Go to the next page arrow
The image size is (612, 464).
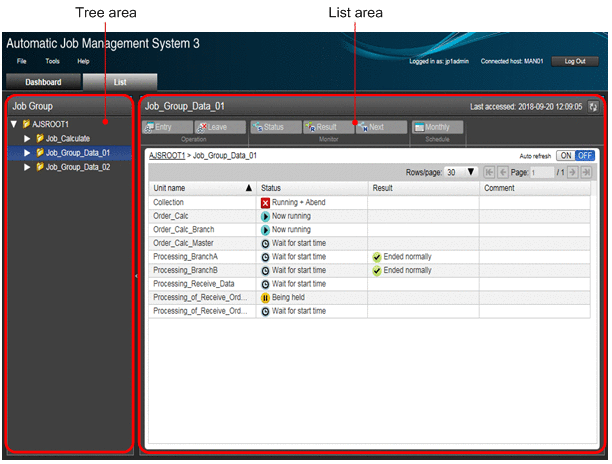point(573,172)
